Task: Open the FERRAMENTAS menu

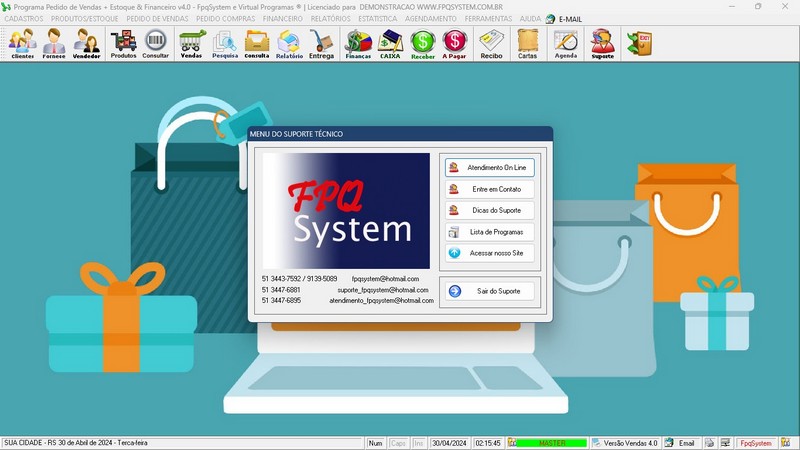Action: coord(488,18)
